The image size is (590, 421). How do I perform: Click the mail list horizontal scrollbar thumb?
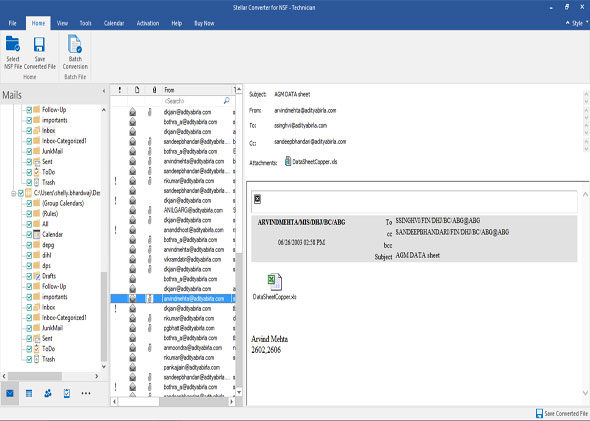[x=138, y=402]
